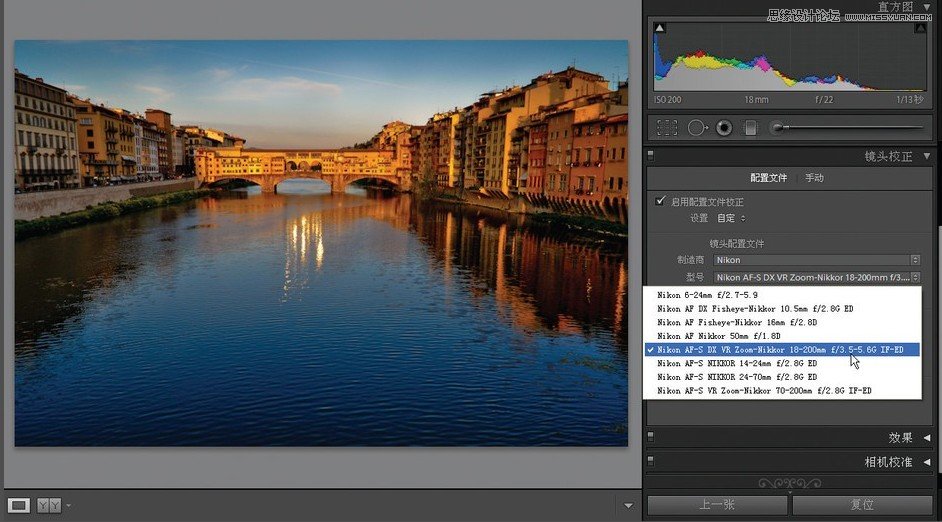Viewport: 942px width, 522px height.
Task: Open the 设置 自定 dropdown
Action: [x=731, y=218]
